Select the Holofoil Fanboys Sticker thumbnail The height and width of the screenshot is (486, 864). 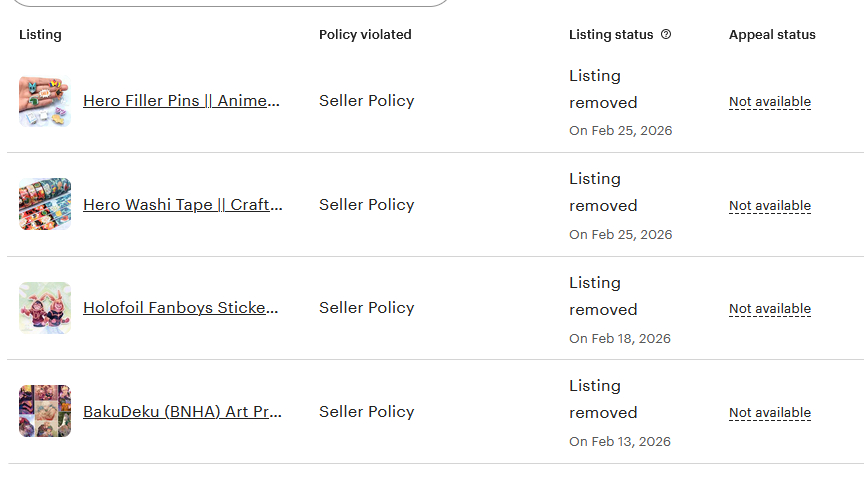(x=45, y=308)
